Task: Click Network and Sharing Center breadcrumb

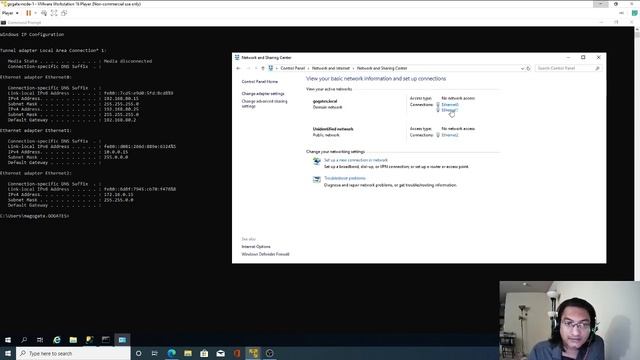Action: pyautogui.click(x=382, y=68)
